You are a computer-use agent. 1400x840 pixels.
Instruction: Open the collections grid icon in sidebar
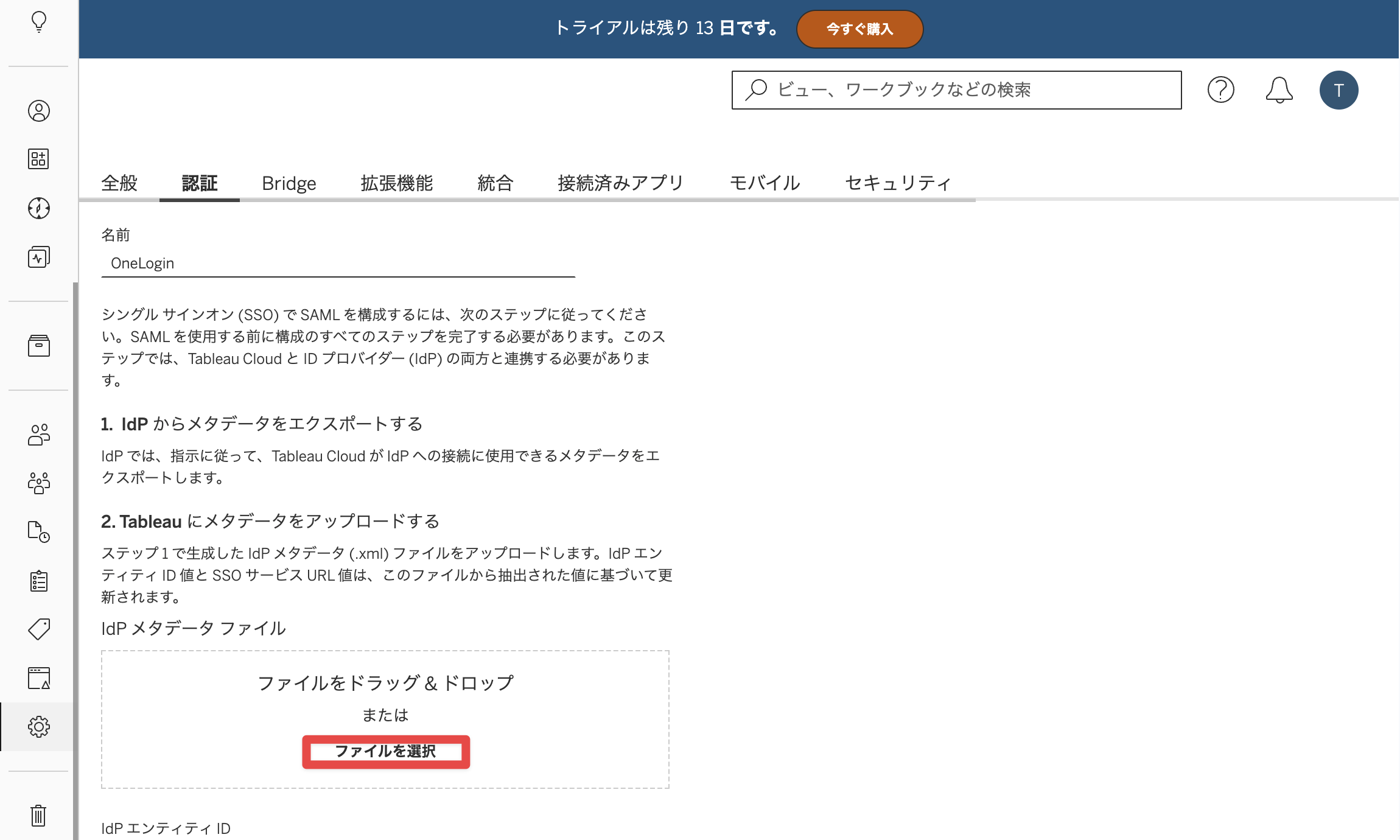pos(39,159)
